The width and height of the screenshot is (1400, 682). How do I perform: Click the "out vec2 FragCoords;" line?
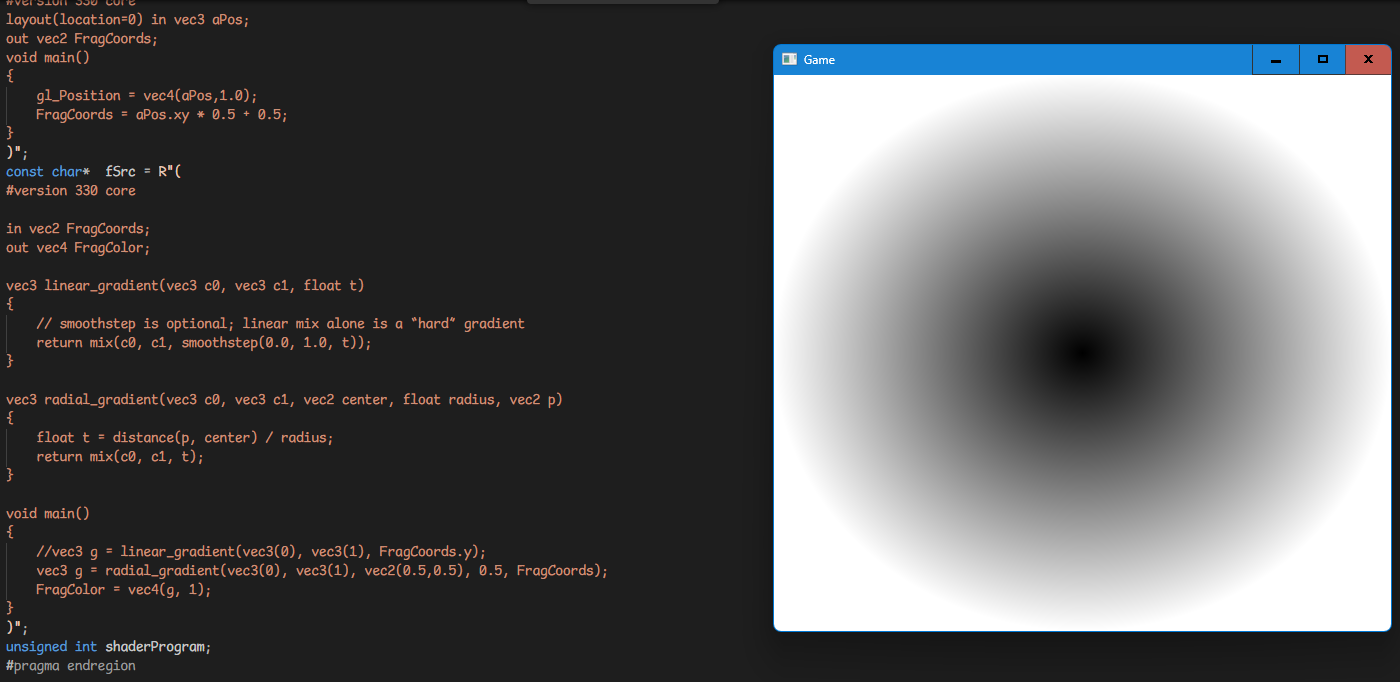pyautogui.click(x=82, y=39)
